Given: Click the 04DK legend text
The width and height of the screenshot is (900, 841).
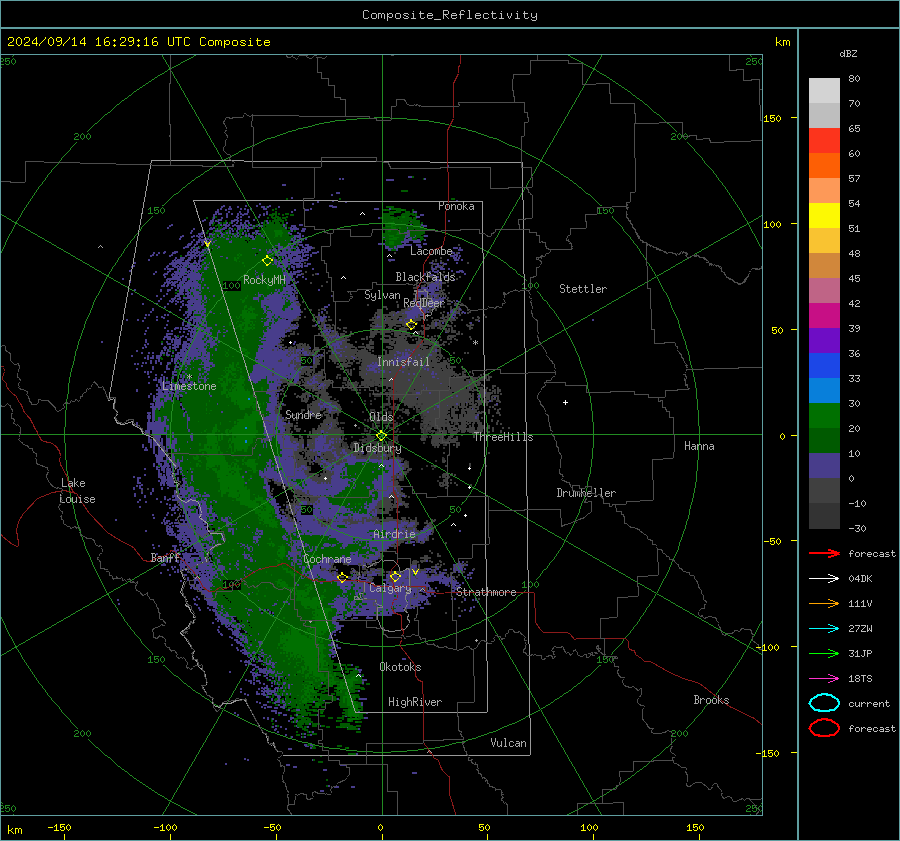Looking at the screenshot, I should coord(860,579).
